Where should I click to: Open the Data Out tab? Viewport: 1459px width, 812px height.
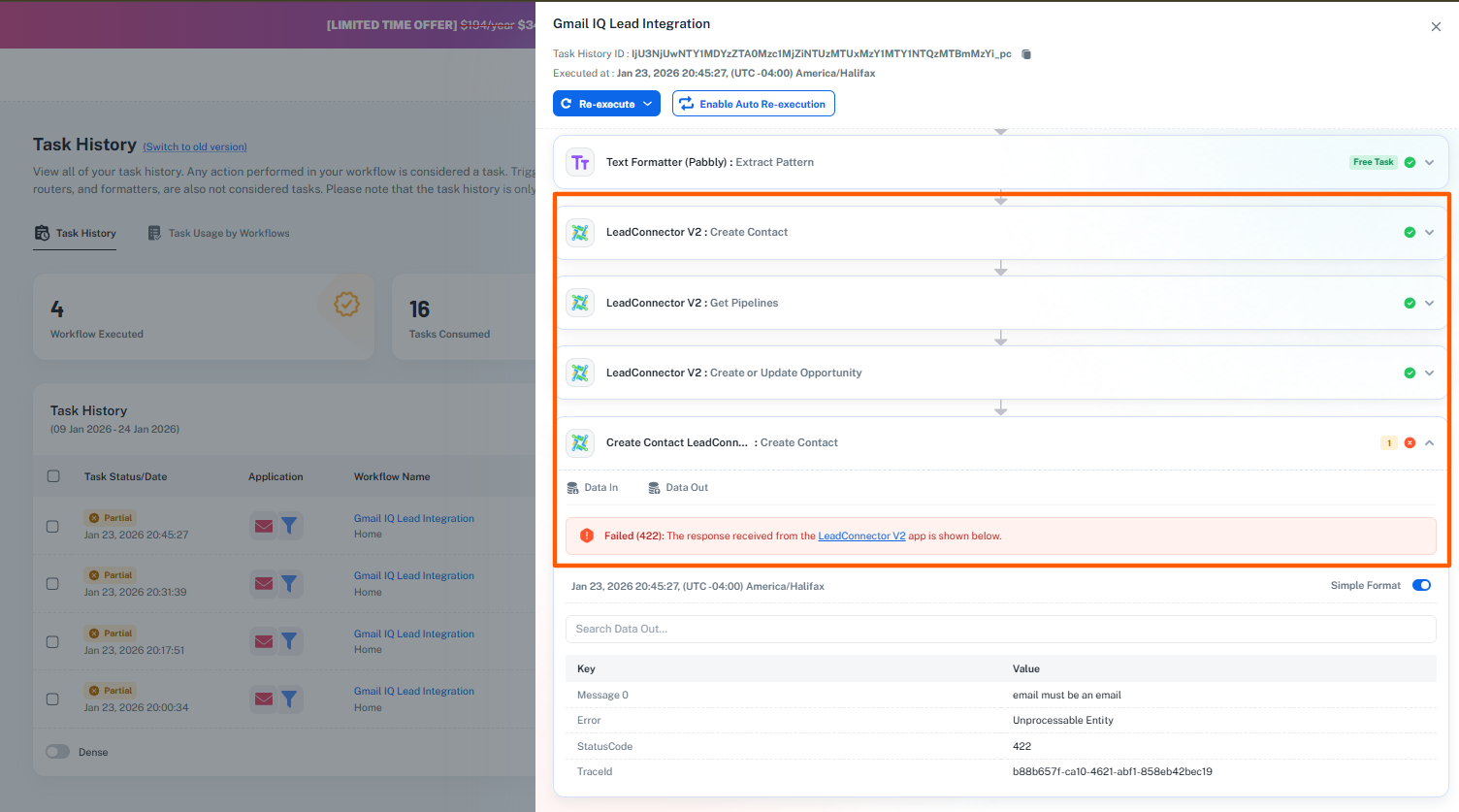click(x=678, y=487)
